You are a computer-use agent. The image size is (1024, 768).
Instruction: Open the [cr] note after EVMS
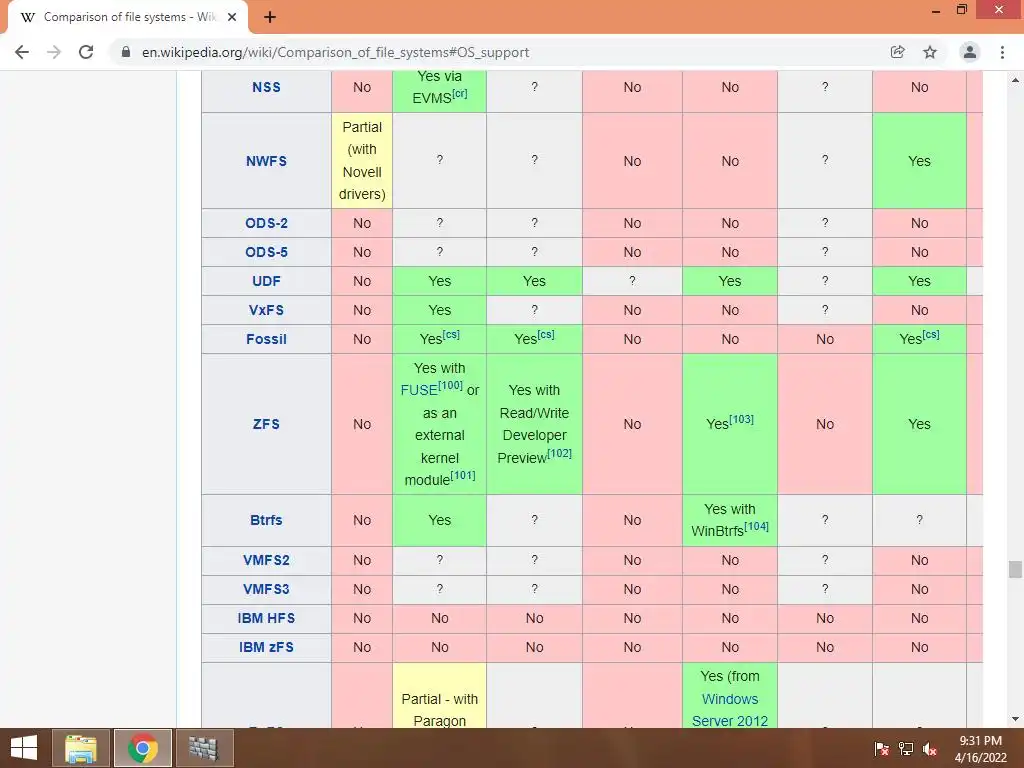tap(460, 93)
